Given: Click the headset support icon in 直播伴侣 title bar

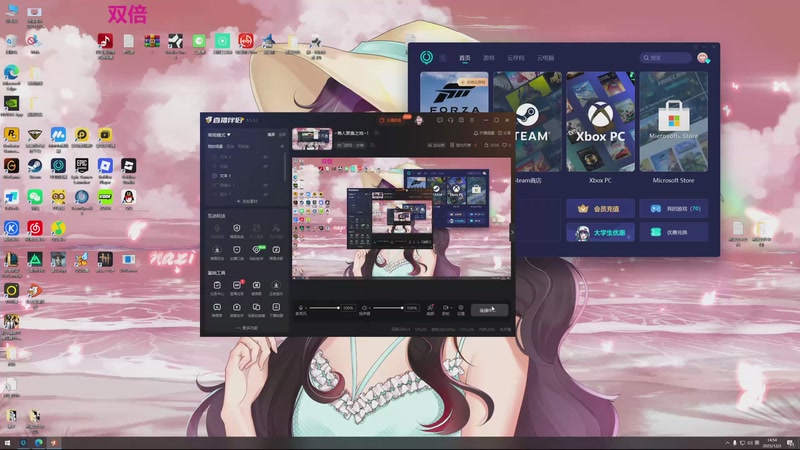Looking at the screenshot, I should pos(450,120).
